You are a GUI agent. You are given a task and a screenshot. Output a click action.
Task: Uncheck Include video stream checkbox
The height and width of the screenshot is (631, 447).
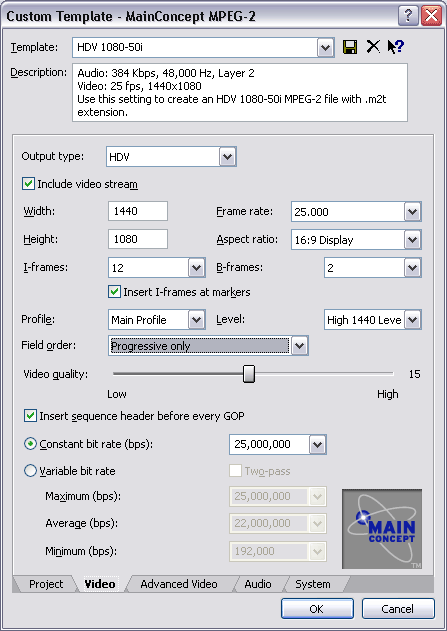tap(29, 184)
